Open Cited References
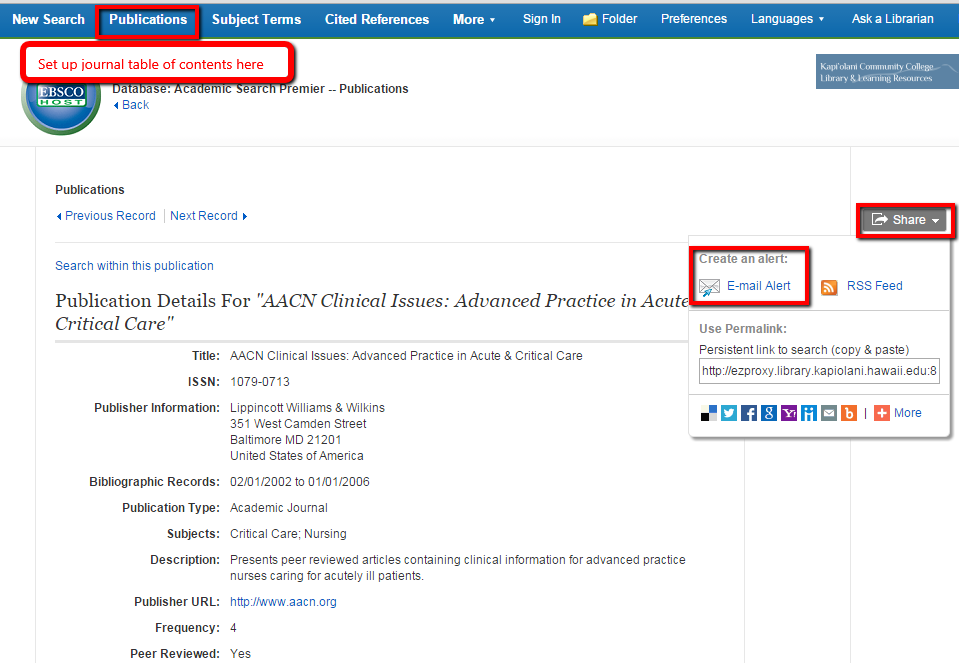The width and height of the screenshot is (959, 663). click(377, 20)
